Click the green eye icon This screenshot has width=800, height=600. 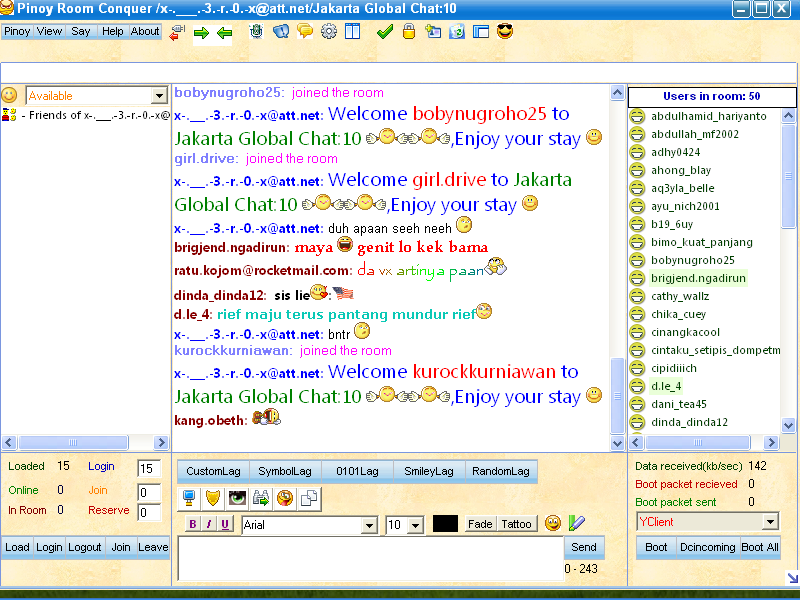237,498
